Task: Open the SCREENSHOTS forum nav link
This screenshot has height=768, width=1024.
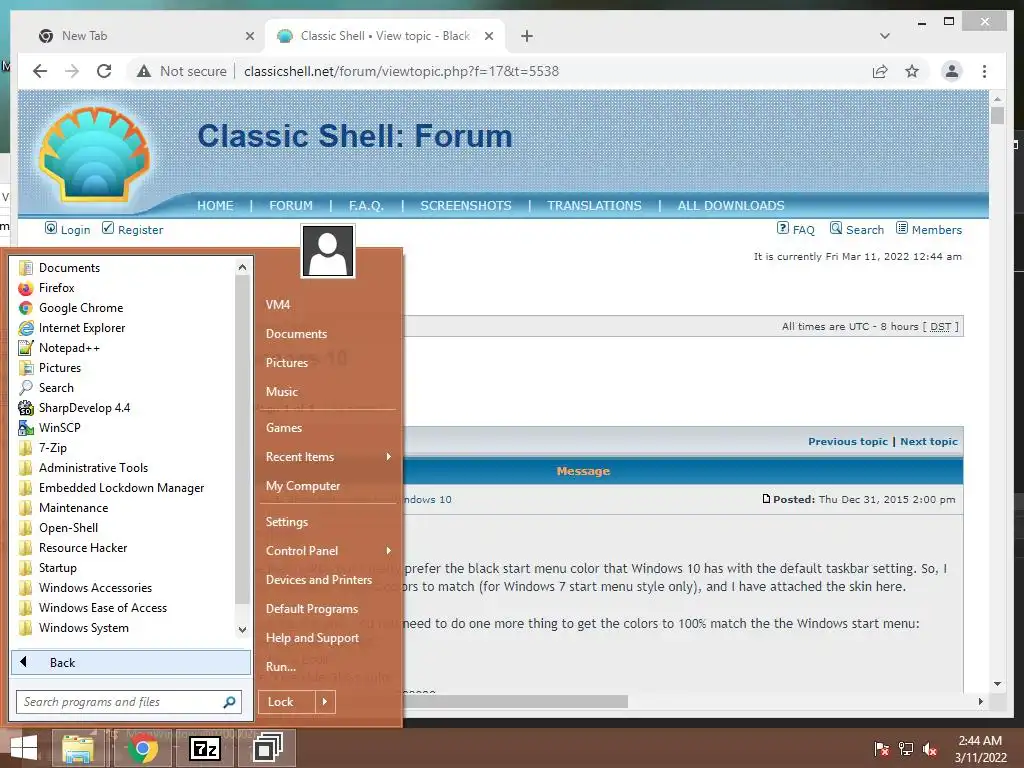Action: [x=466, y=206]
